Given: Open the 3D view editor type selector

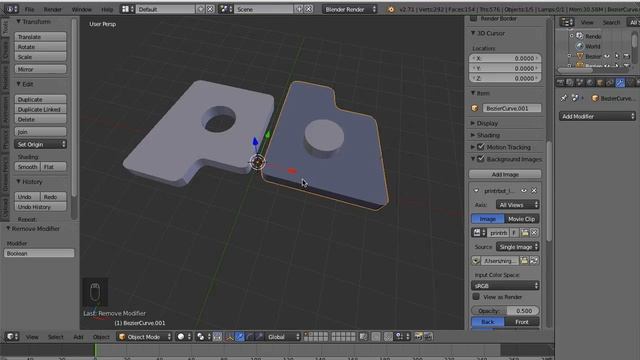Looking at the screenshot, I should pyautogui.click(x=12, y=337).
